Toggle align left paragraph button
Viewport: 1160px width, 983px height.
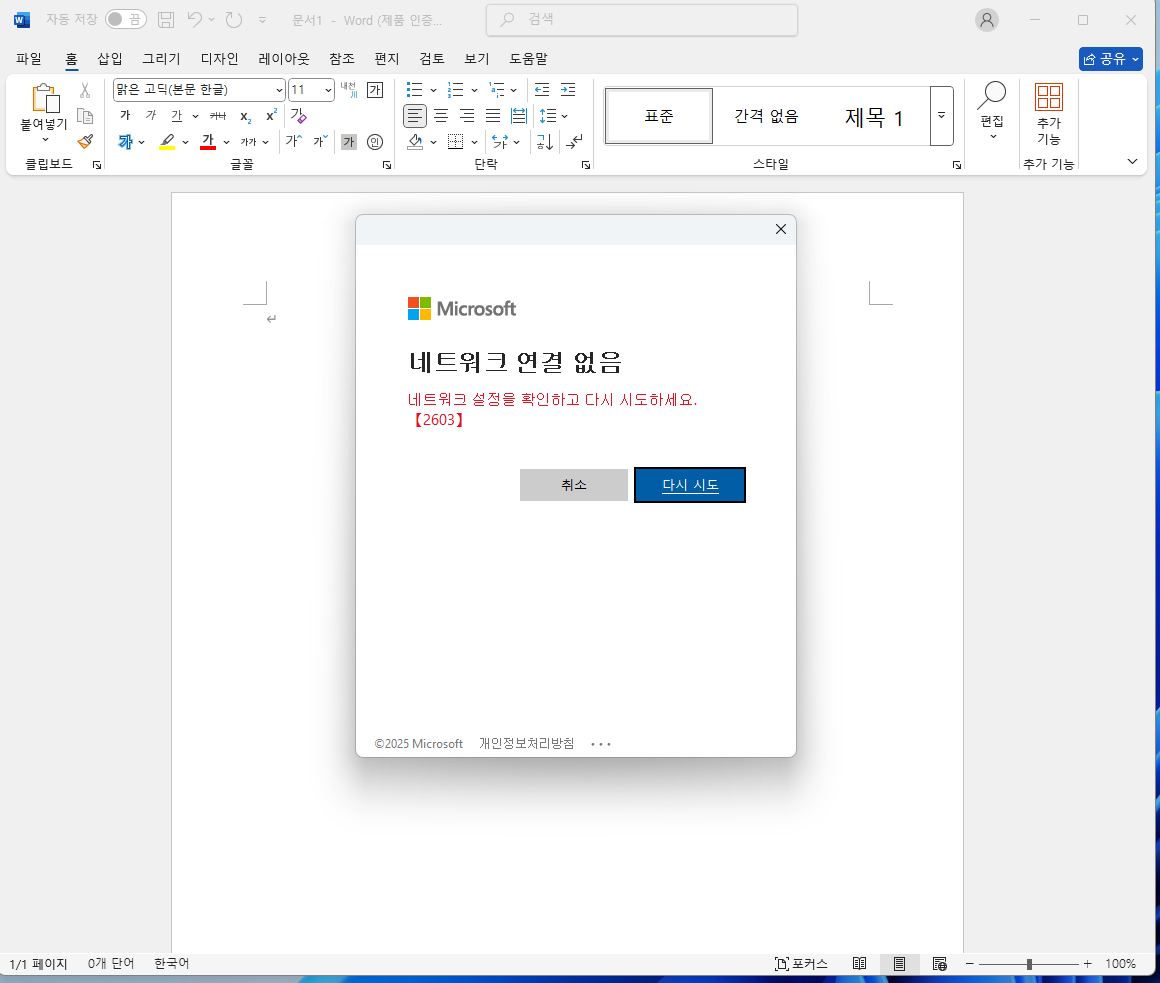415,115
